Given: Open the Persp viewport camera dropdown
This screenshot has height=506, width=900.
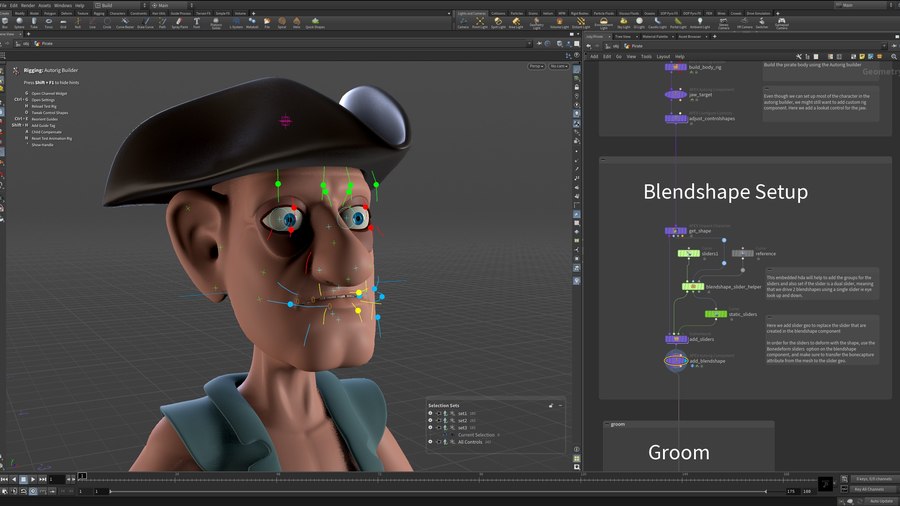Looking at the screenshot, I should point(536,66).
